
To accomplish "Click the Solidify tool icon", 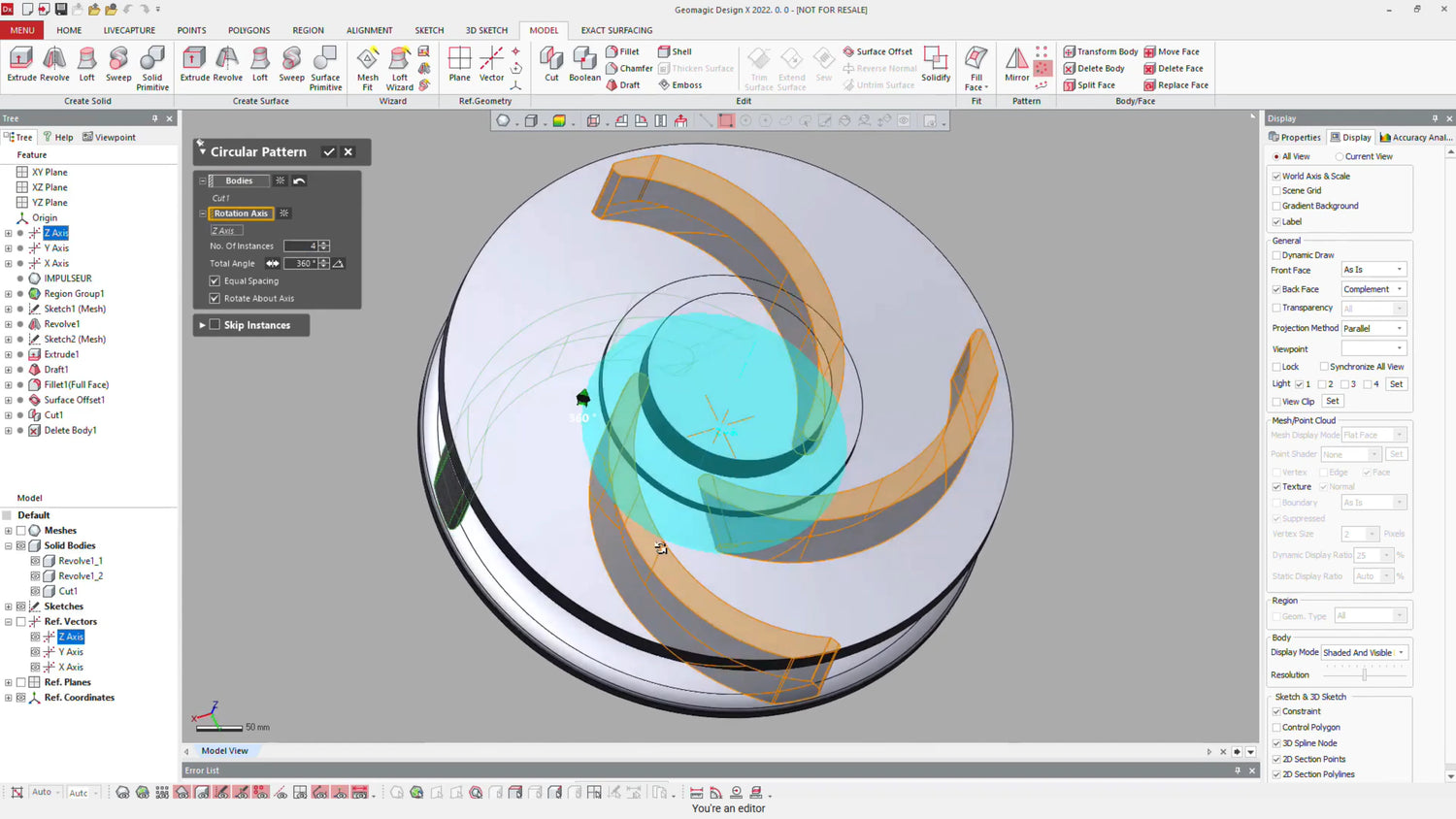I will click(936, 65).
